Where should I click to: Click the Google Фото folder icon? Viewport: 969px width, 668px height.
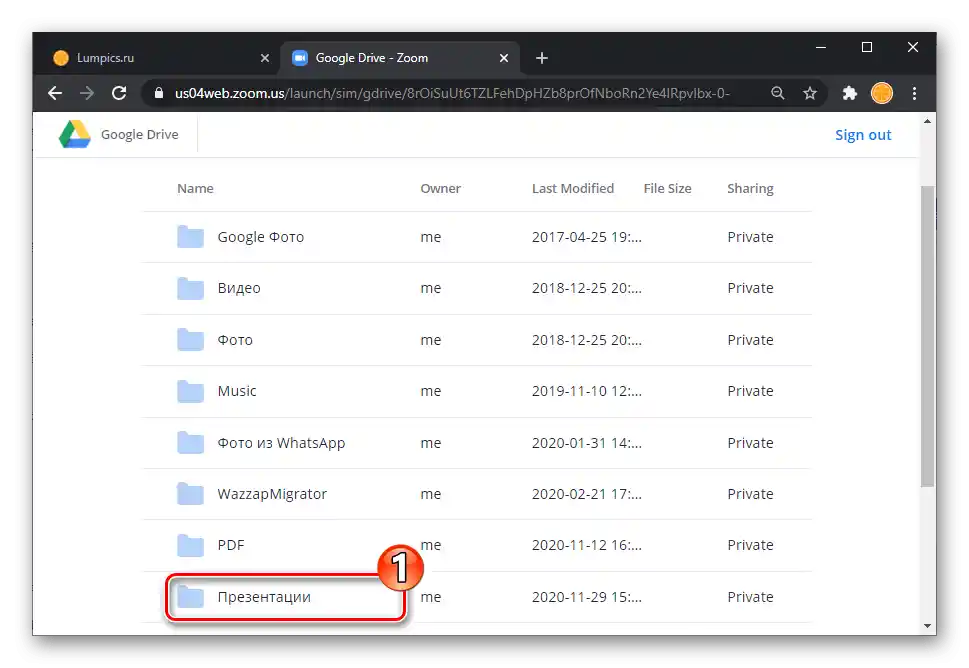tap(190, 237)
